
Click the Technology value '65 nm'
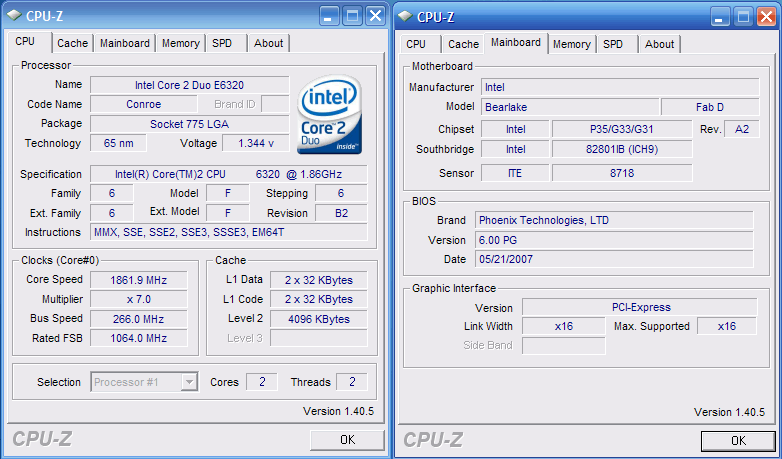[118, 143]
